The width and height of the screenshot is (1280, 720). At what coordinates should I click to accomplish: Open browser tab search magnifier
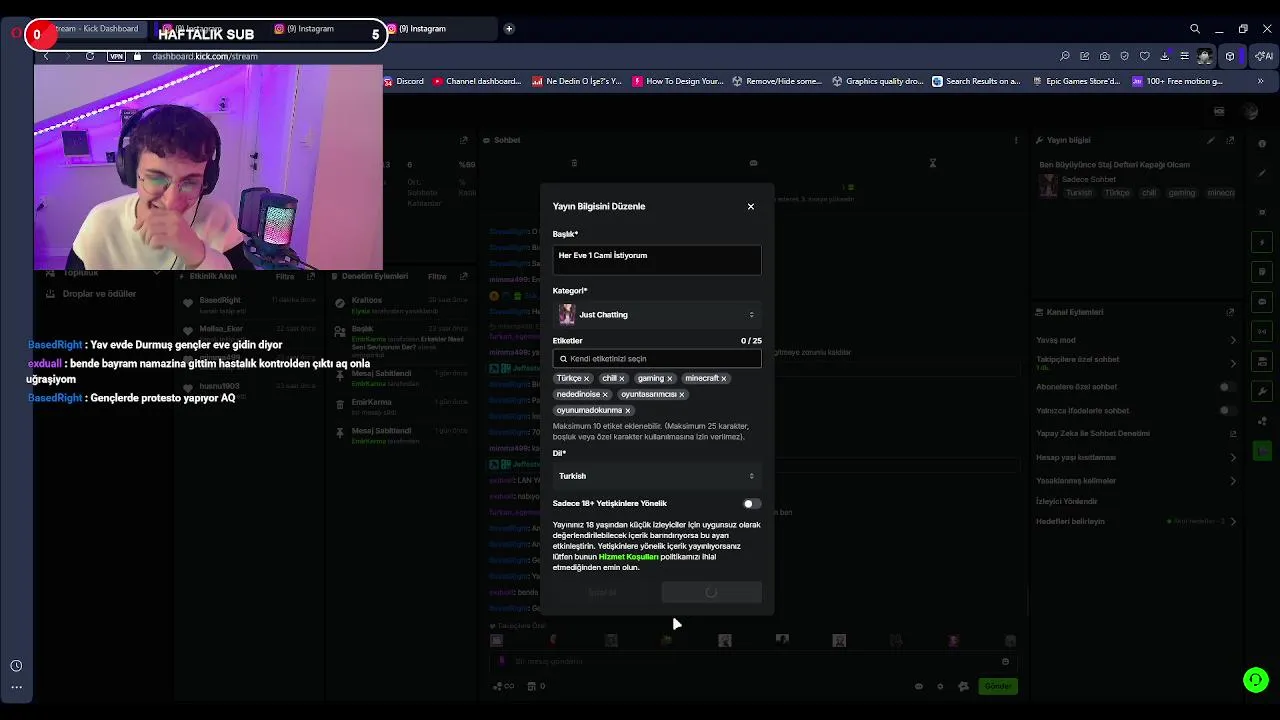pos(1195,29)
